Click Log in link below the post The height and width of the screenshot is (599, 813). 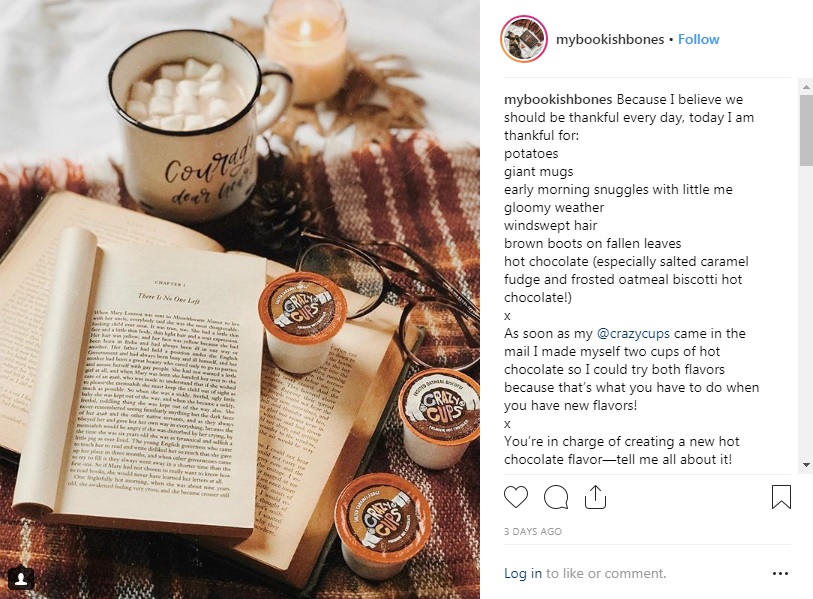tap(523, 573)
